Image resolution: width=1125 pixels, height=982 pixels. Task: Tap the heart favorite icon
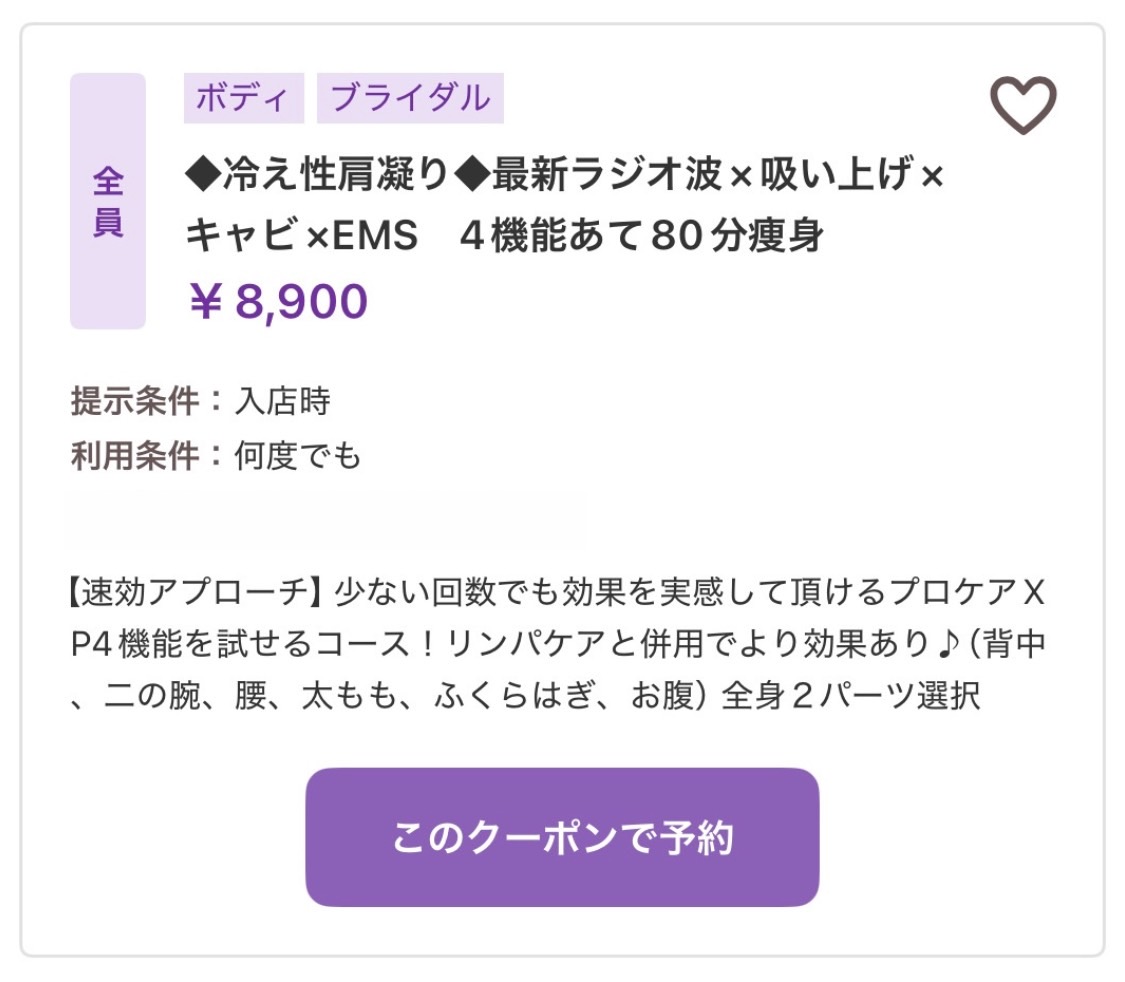[x=1023, y=105]
